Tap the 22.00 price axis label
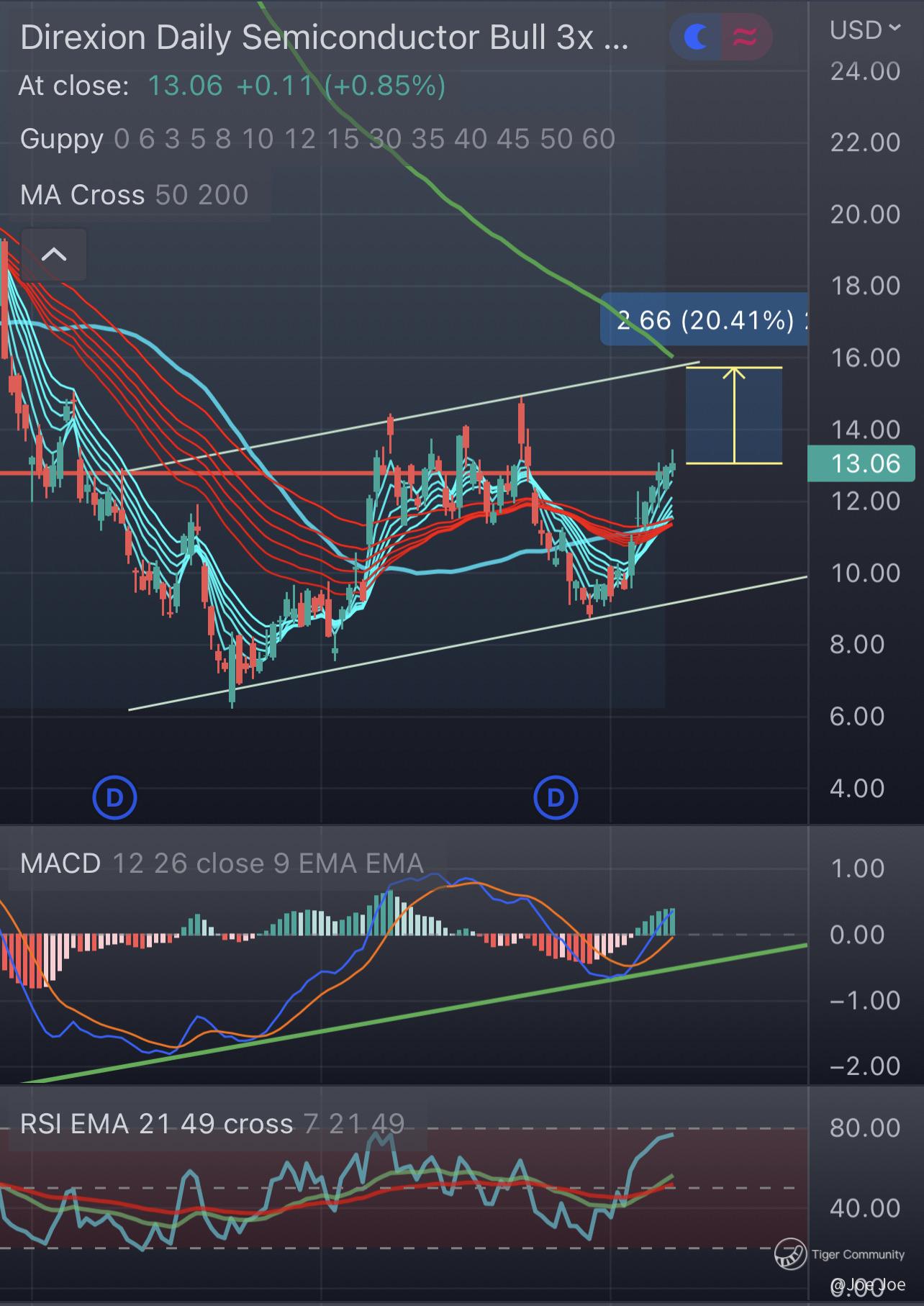Viewport: 924px width, 1306px height. (x=865, y=142)
